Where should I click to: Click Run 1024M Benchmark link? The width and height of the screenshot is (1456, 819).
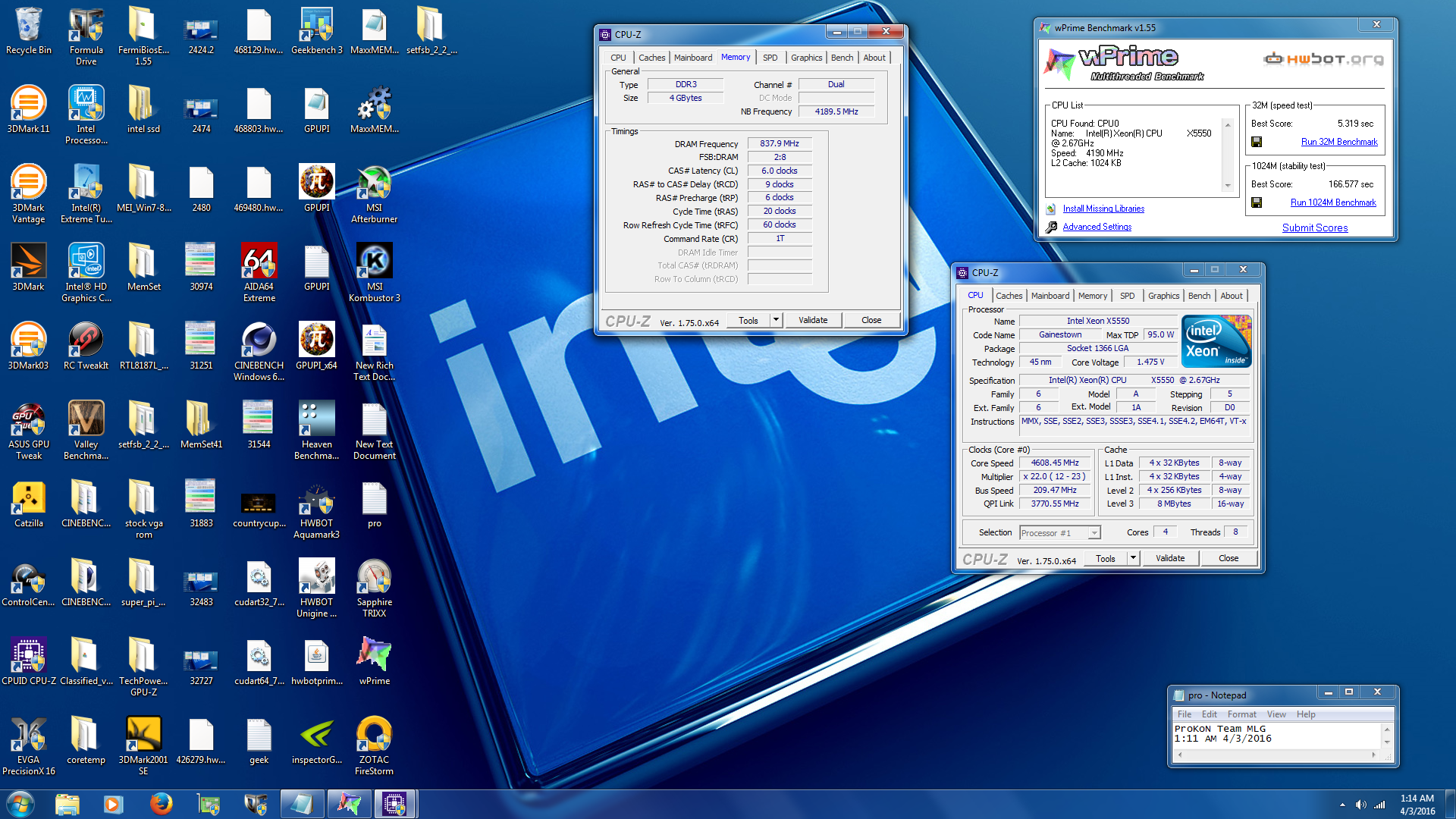[1333, 202]
